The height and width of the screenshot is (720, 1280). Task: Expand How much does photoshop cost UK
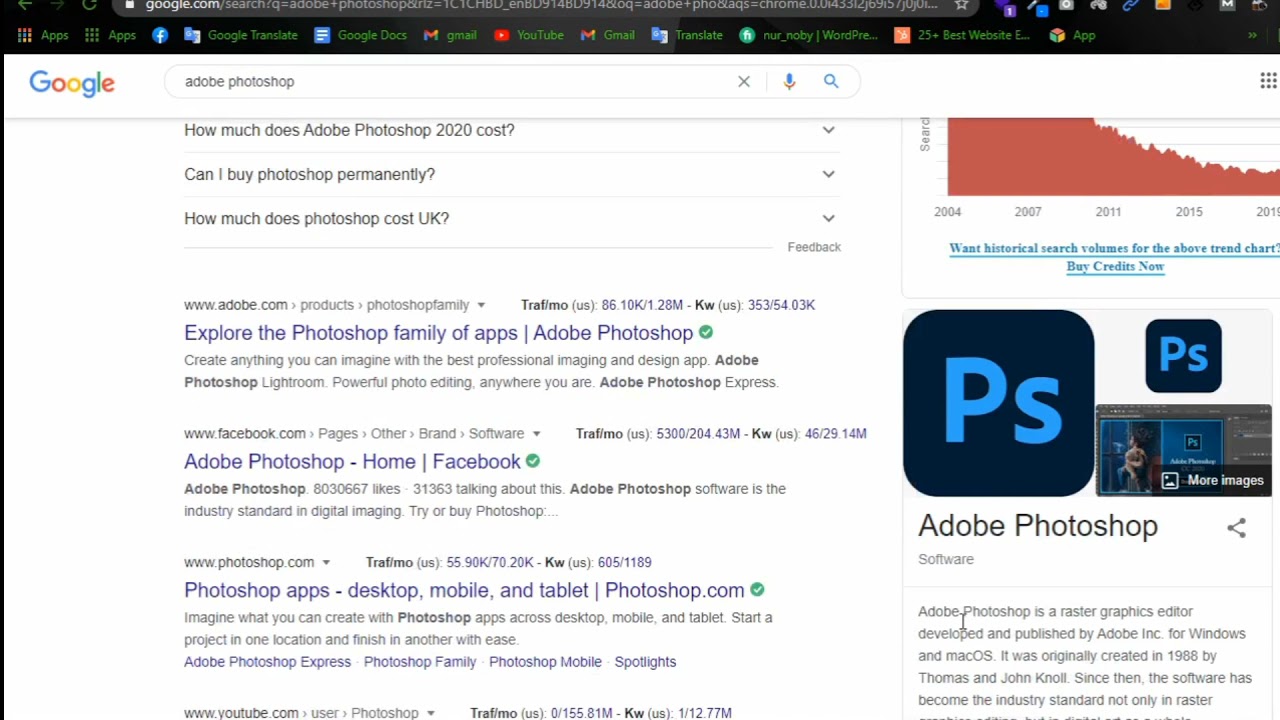click(511, 218)
